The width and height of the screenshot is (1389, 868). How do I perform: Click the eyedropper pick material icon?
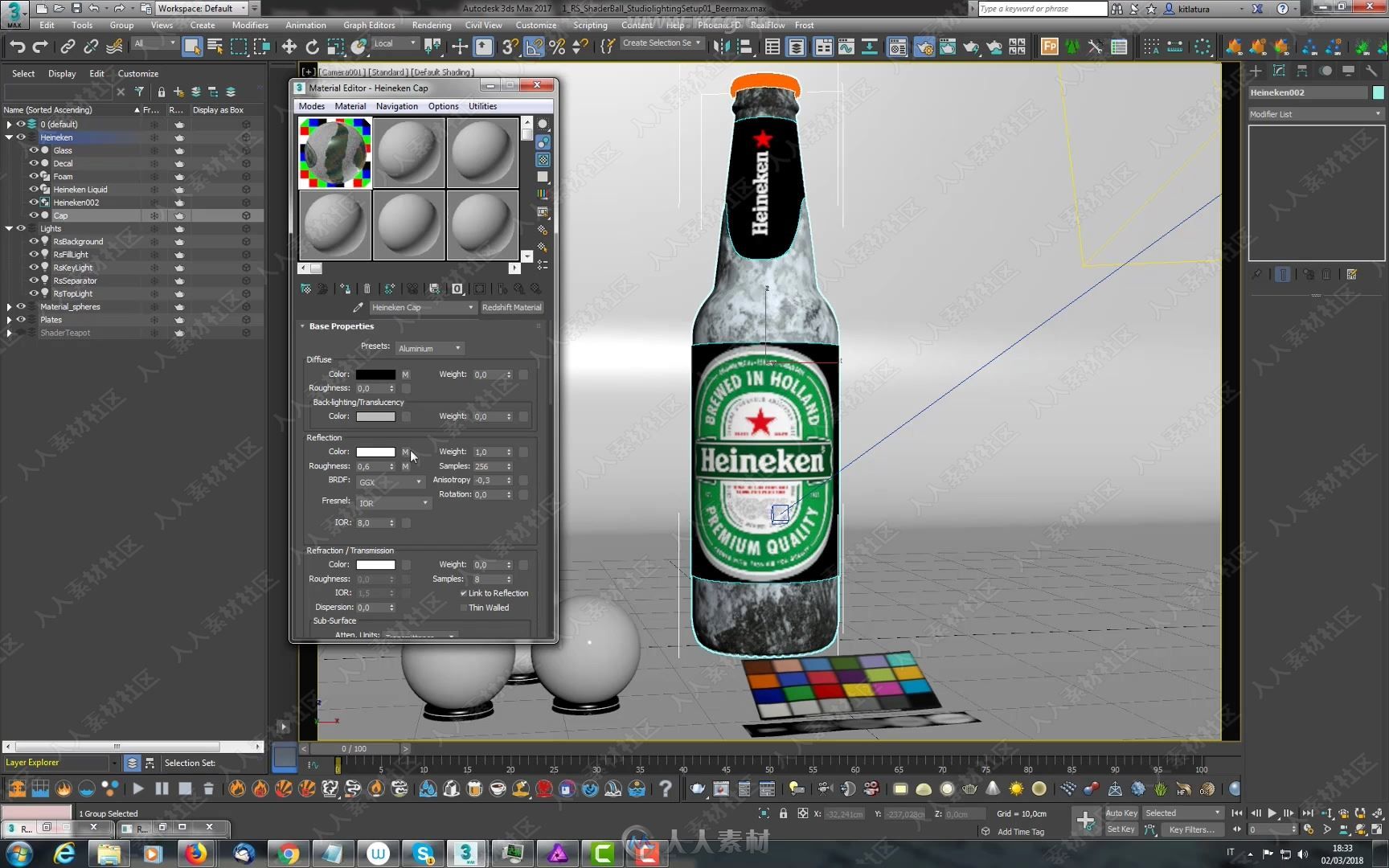[x=359, y=308]
